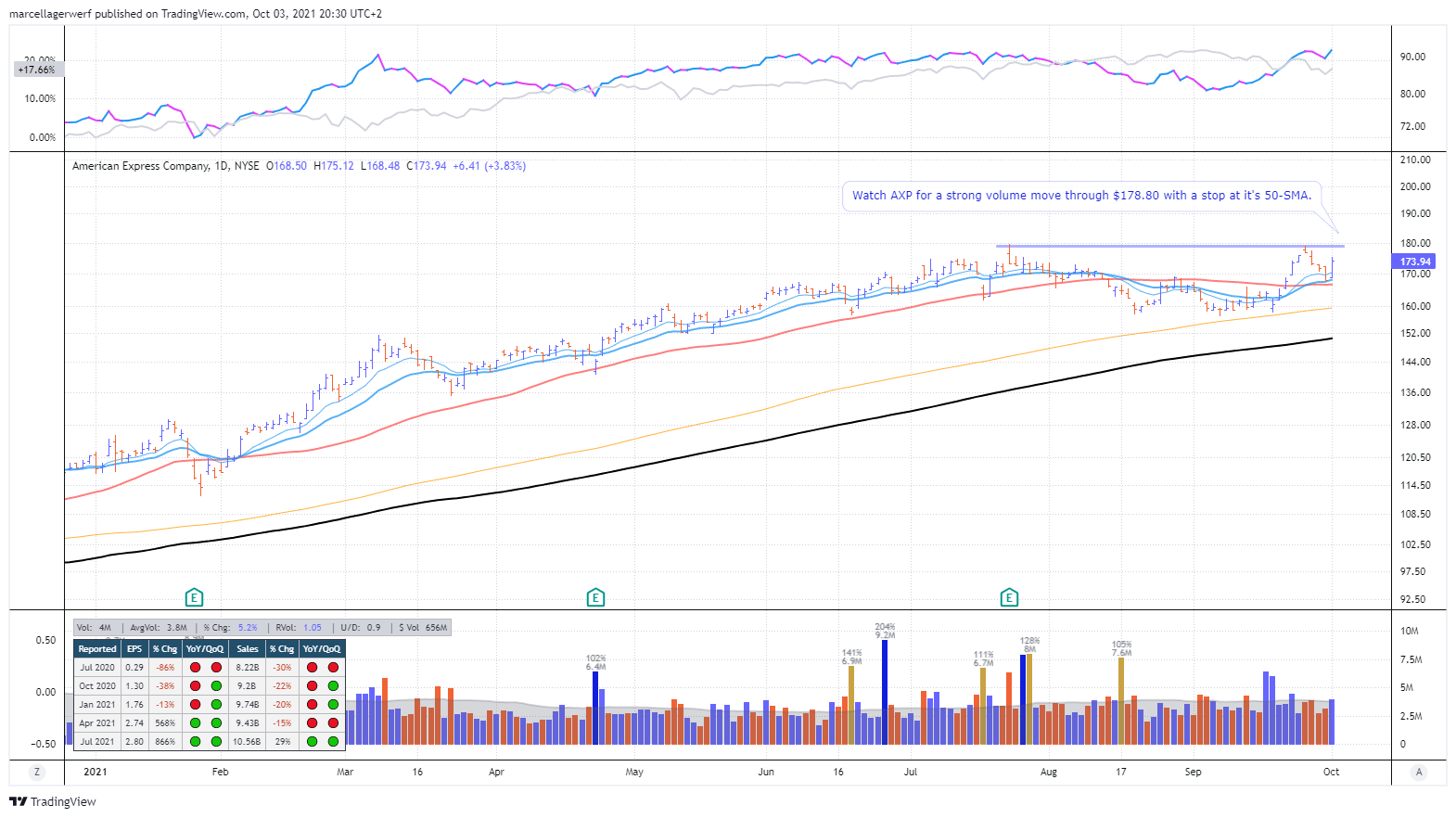This screenshot has width=1456, height=818.
Task: Click the O168.50 open value
Action: 287,166
